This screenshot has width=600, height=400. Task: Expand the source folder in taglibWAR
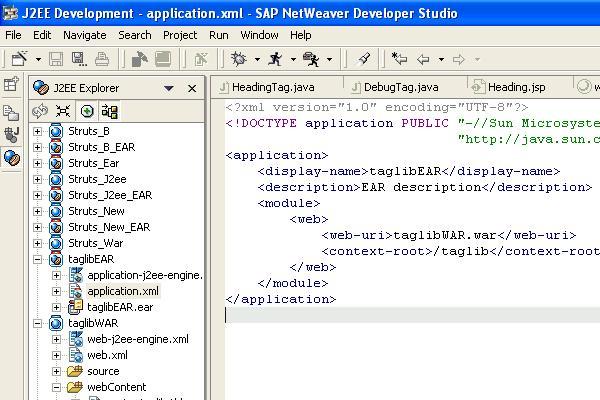point(57,371)
